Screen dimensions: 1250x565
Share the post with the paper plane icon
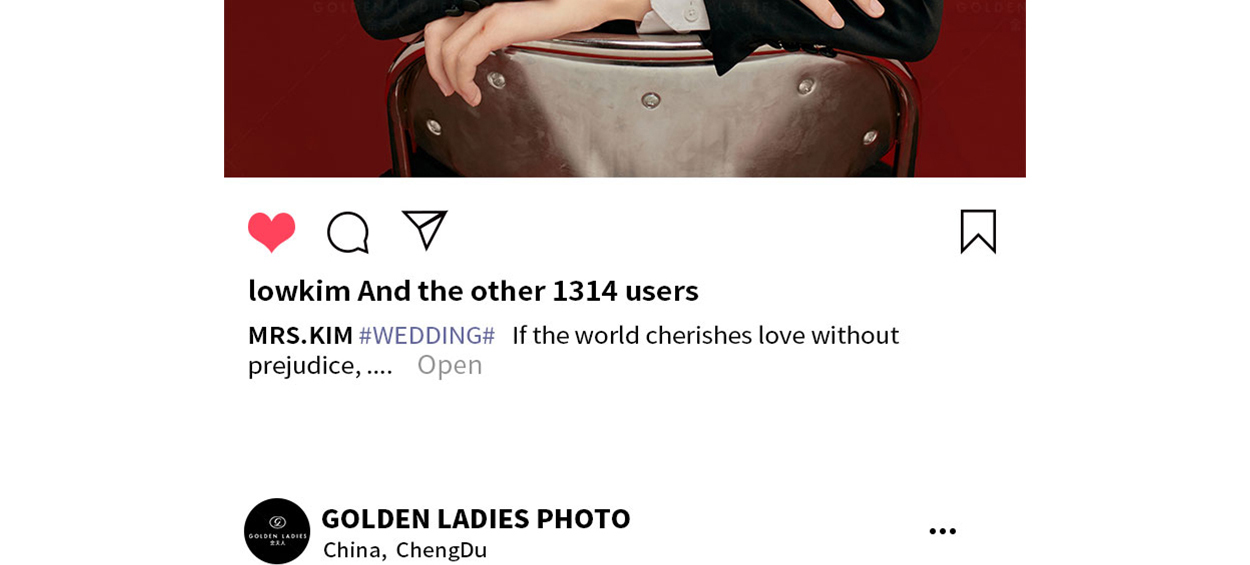click(x=424, y=230)
